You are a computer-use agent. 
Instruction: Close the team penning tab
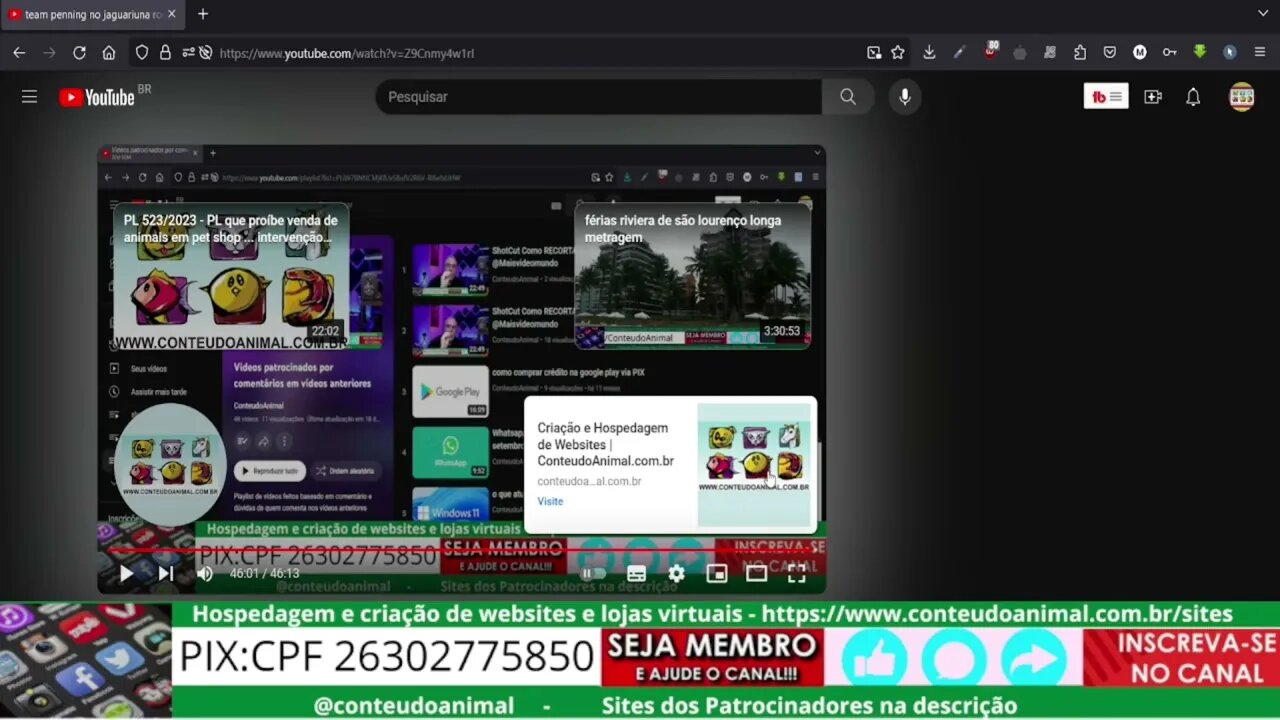pos(172,15)
